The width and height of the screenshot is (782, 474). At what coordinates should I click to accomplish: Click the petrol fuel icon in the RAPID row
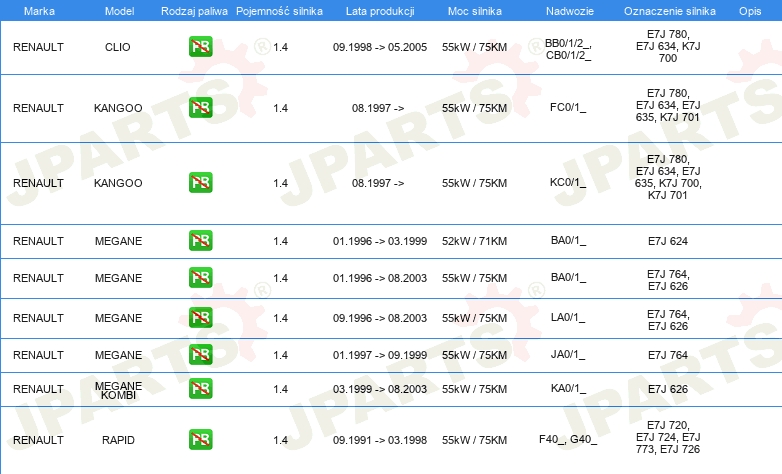(x=200, y=440)
